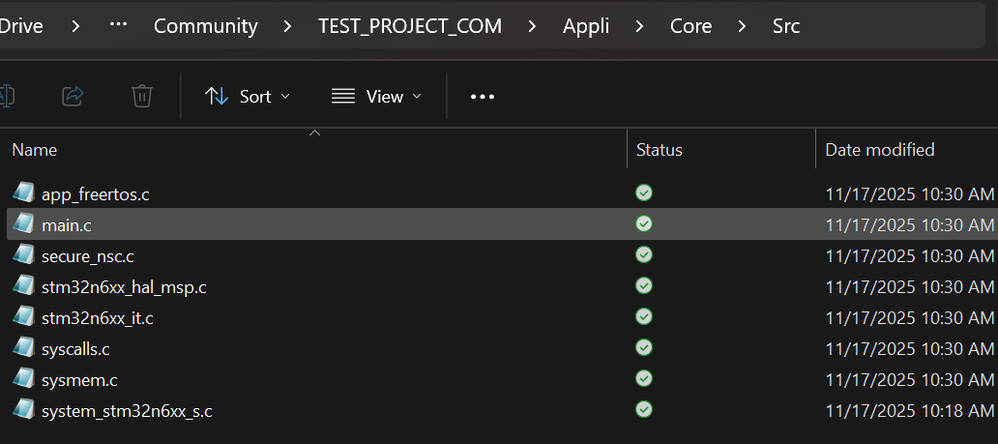Open the View dropdown menu

coord(376,96)
